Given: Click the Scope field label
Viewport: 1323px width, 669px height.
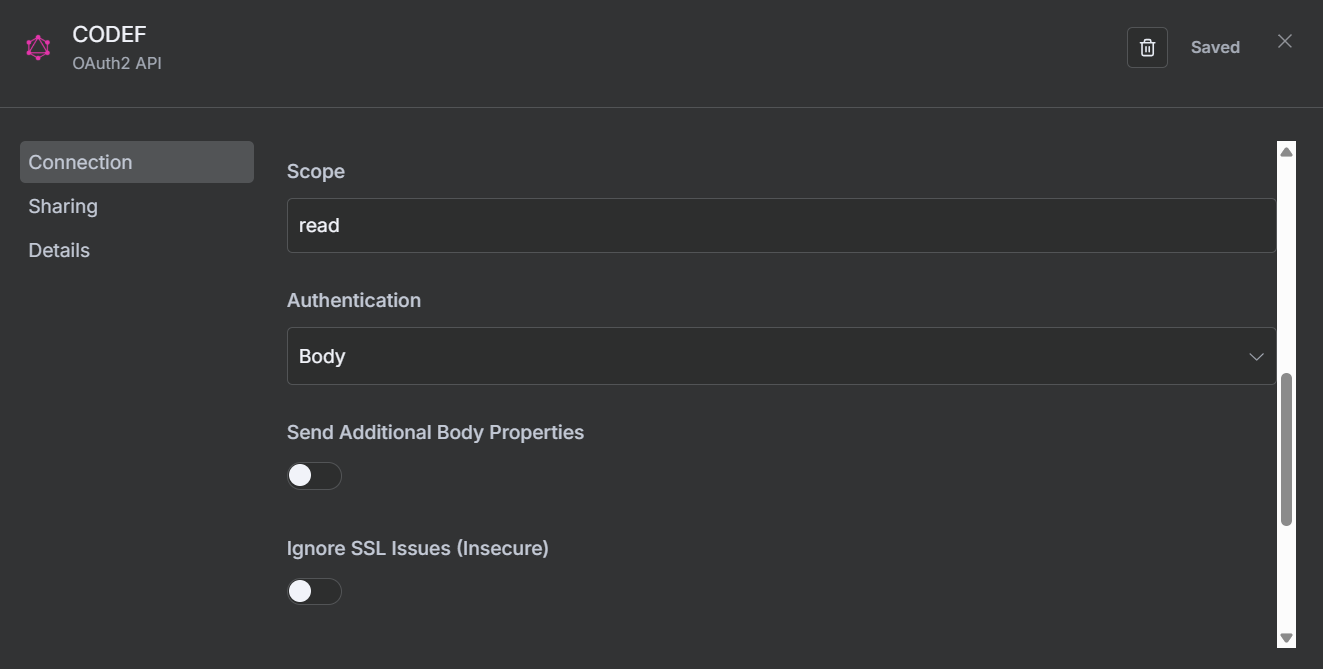Looking at the screenshot, I should (x=315, y=171).
